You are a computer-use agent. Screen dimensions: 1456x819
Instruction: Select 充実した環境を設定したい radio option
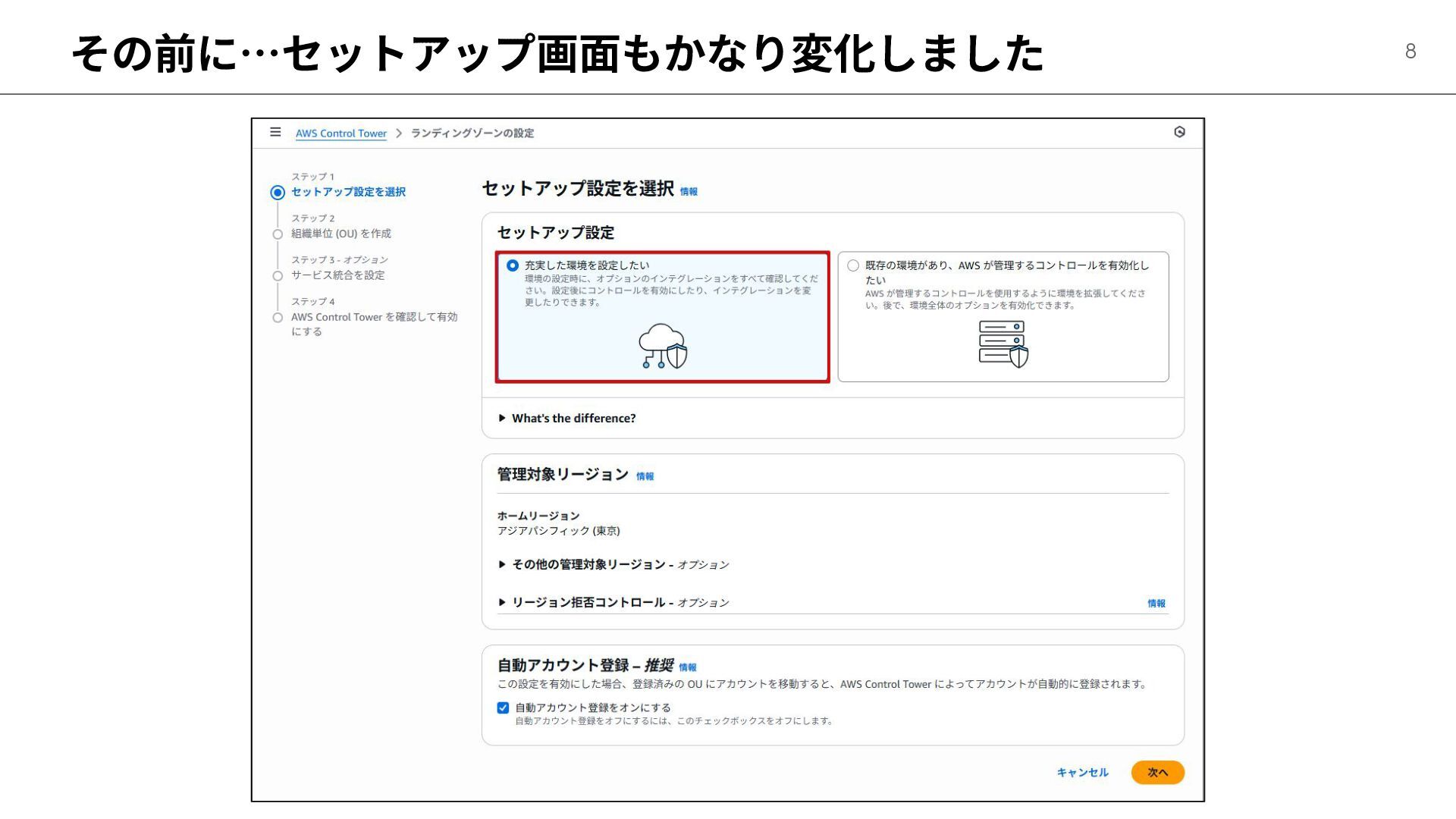(x=513, y=265)
